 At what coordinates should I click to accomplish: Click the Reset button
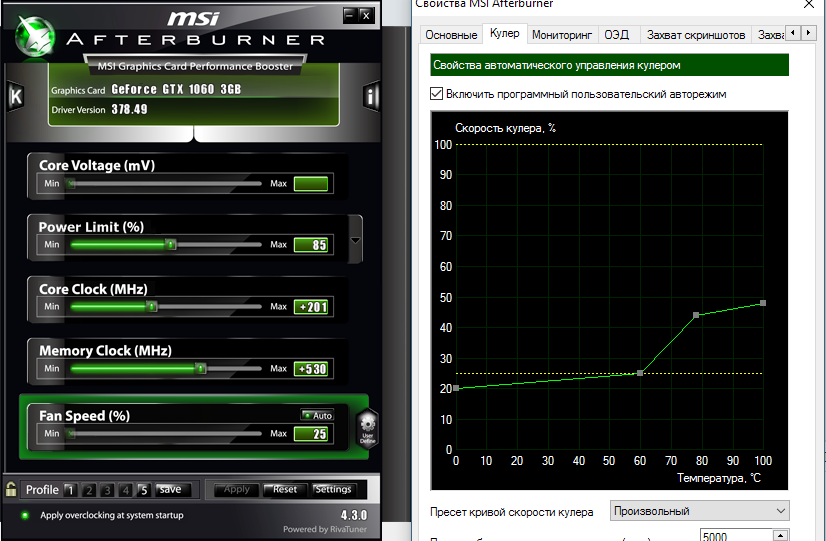coord(284,489)
